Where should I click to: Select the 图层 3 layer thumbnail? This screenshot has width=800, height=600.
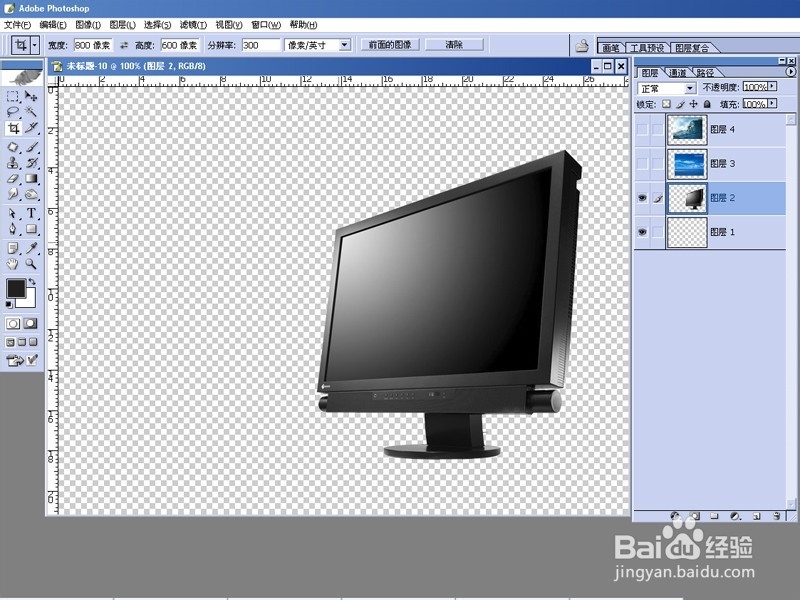point(687,164)
